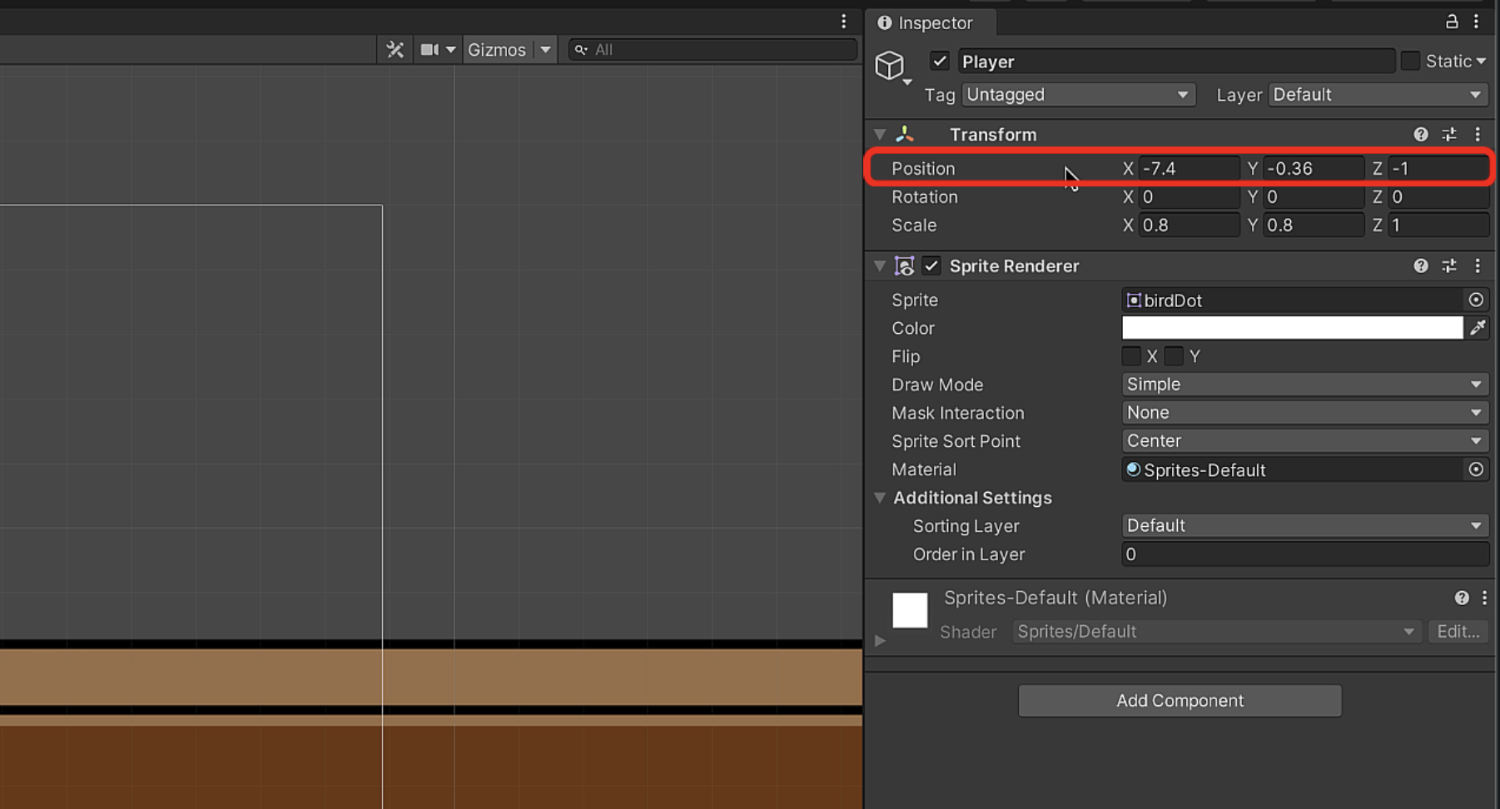Open the material options three-dot menu
The width and height of the screenshot is (1500, 809).
coord(1484,598)
